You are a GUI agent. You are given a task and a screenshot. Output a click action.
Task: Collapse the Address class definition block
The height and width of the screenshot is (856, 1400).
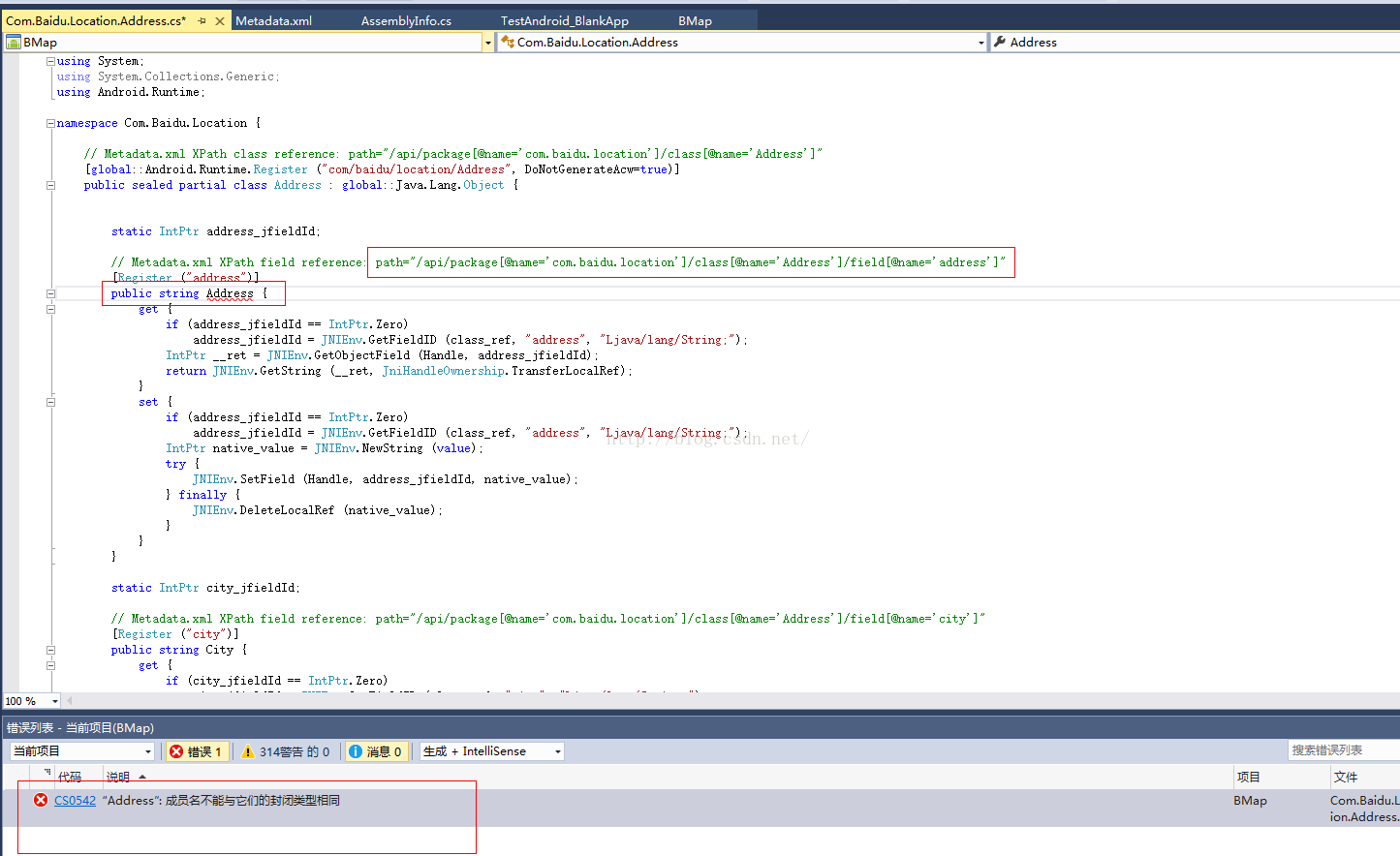click(50, 185)
